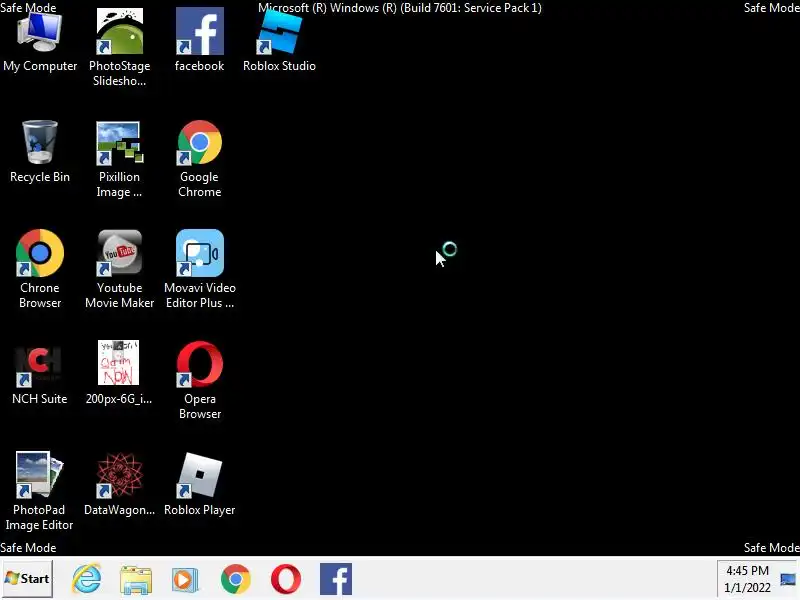Click the system tray monitor icon
This screenshot has width=800, height=600.
[788, 580]
